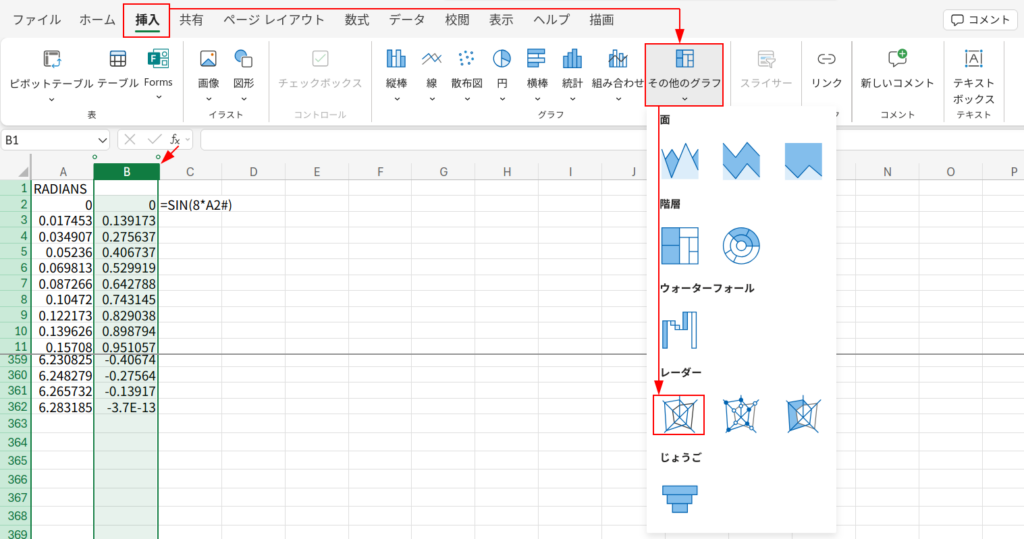
Task: Select the sunburst chart icon
Action: 741,245
